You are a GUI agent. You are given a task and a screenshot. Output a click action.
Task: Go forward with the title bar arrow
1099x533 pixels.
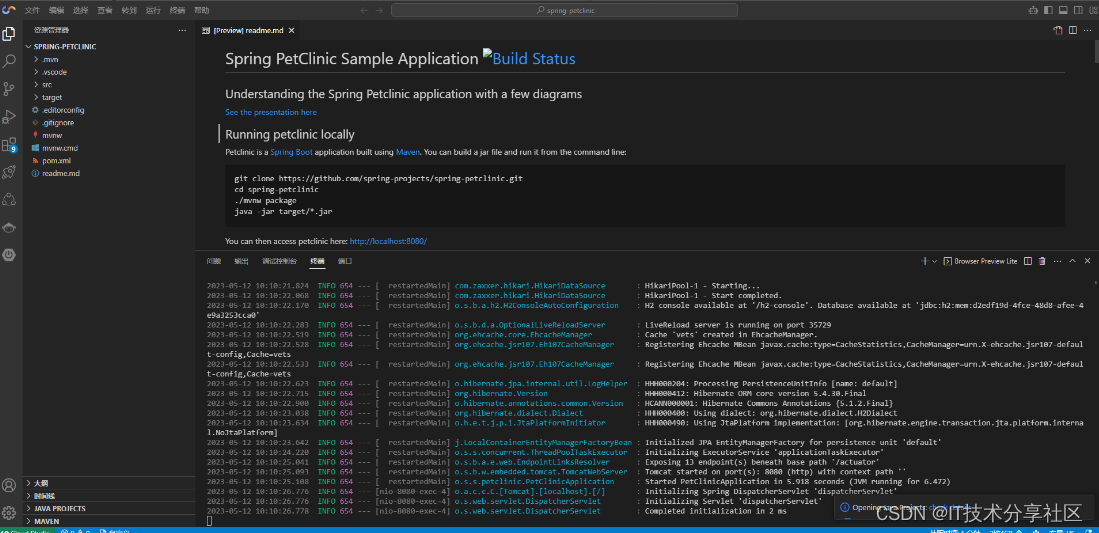[379, 11]
